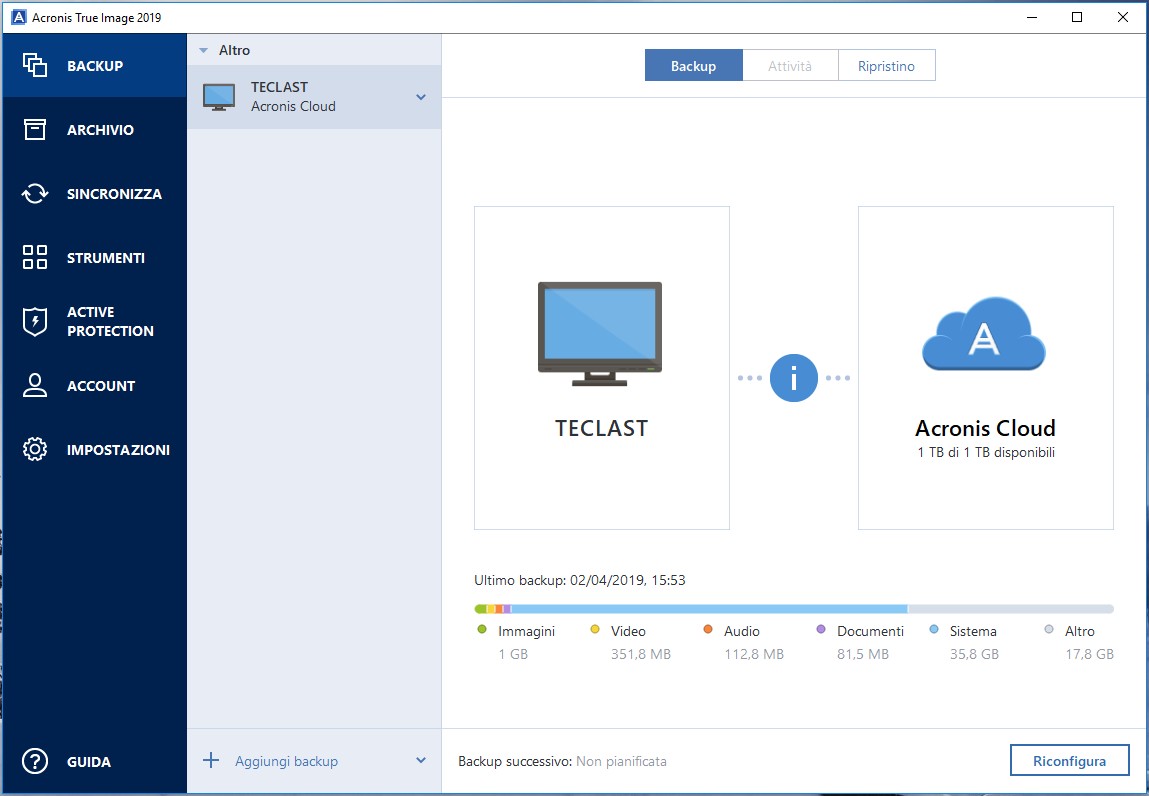Switch to the Backup tab
The width and height of the screenshot is (1149, 796).
click(x=693, y=65)
